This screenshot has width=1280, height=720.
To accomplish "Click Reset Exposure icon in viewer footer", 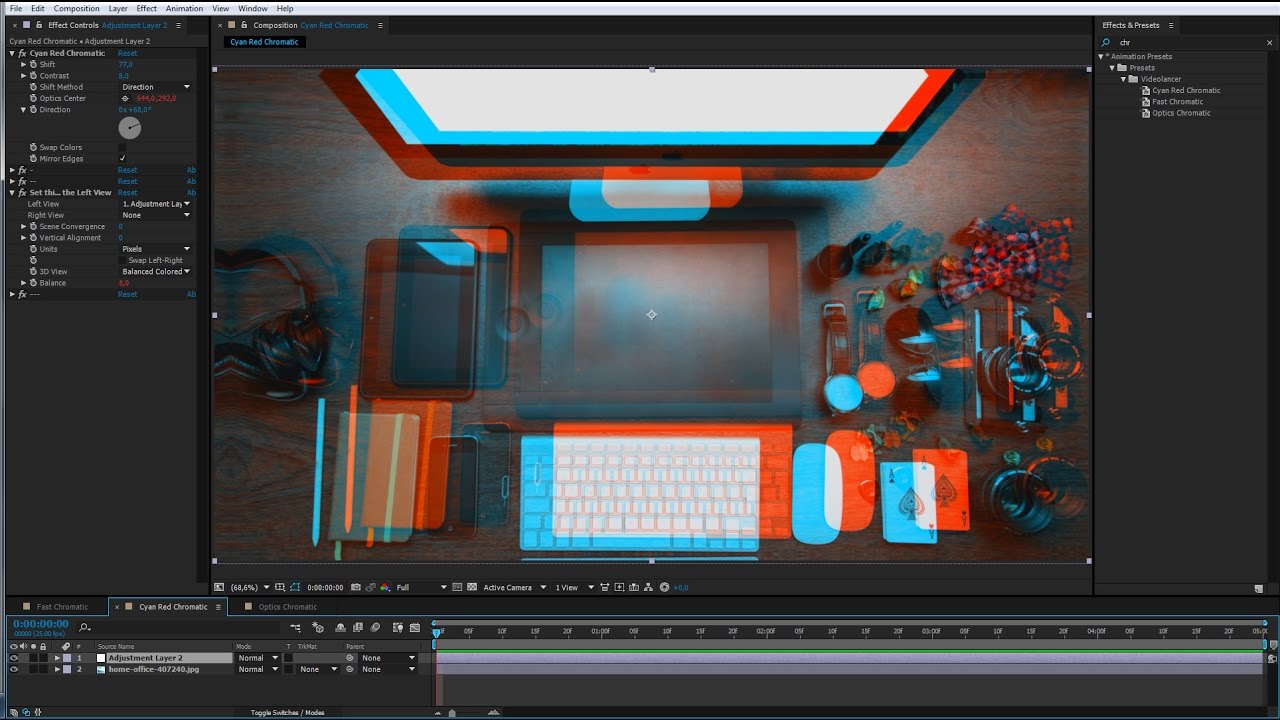I will [665, 587].
